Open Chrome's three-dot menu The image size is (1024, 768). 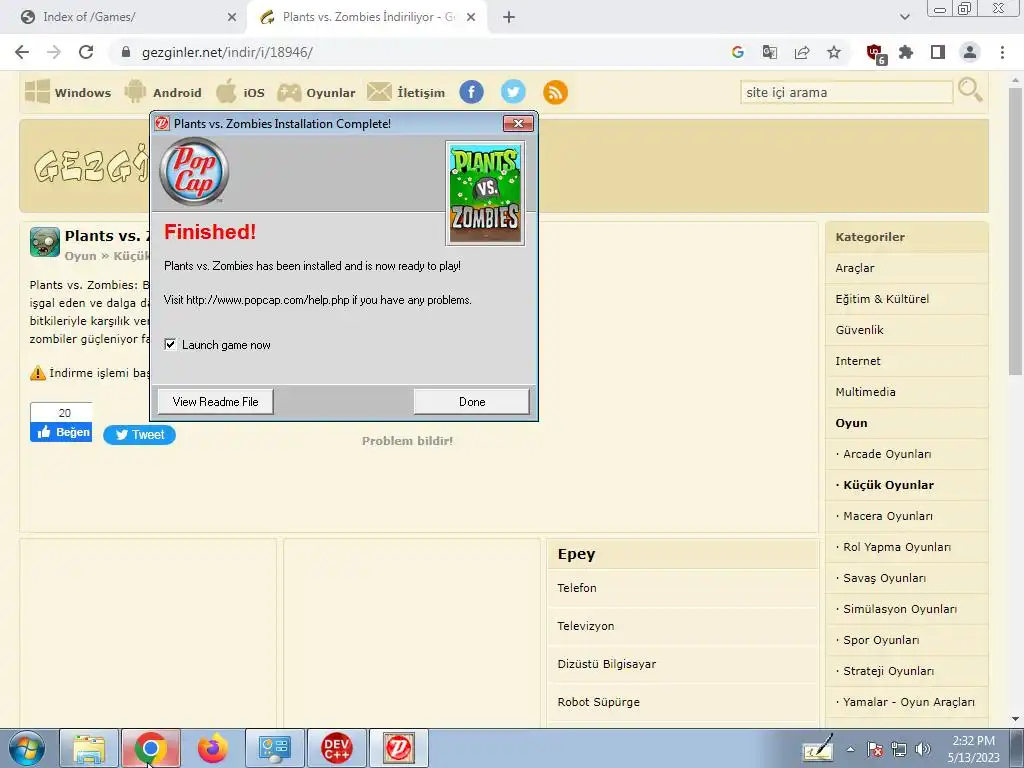coord(1002,52)
